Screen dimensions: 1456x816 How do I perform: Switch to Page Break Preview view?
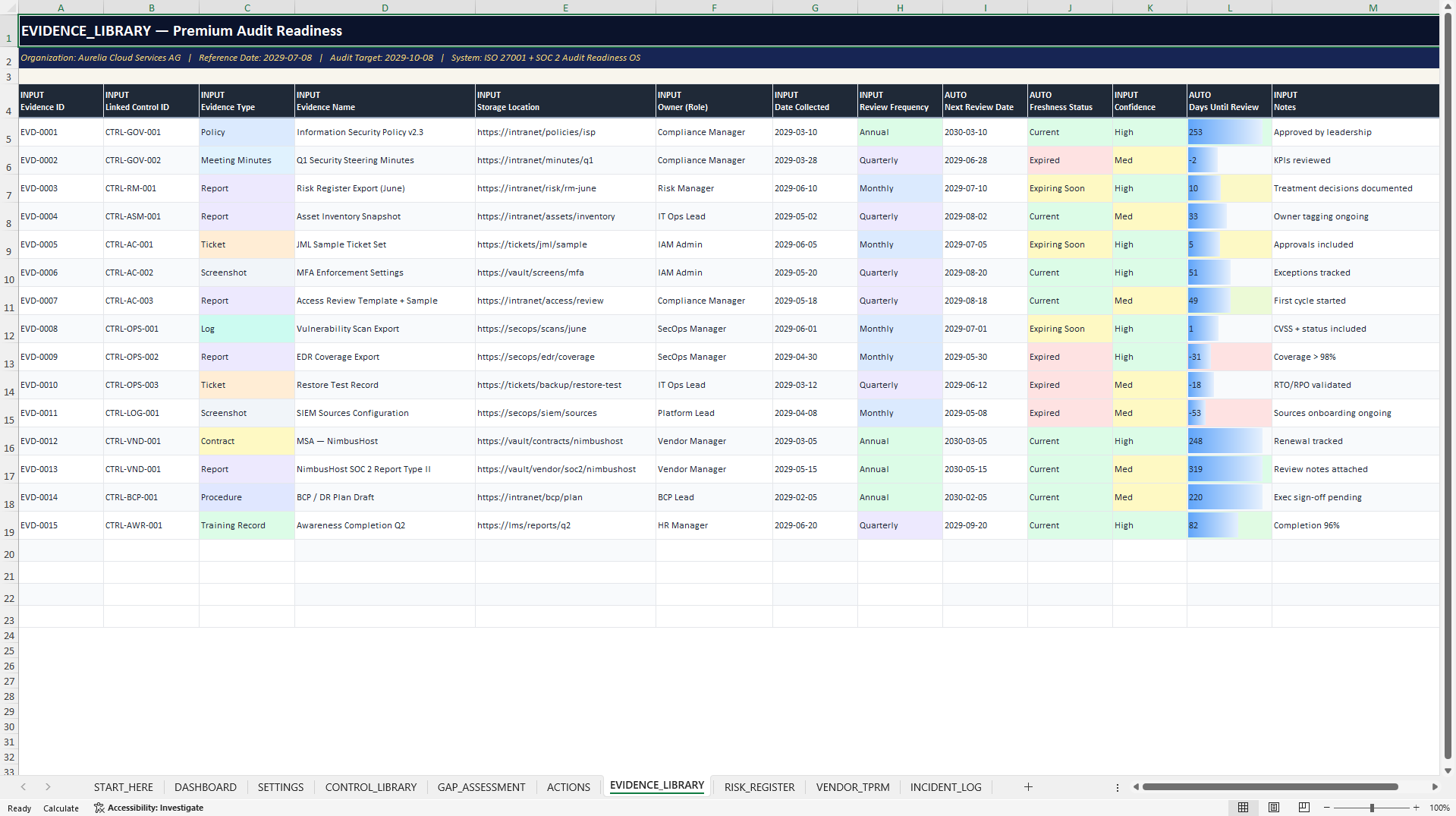coord(1304,808)
